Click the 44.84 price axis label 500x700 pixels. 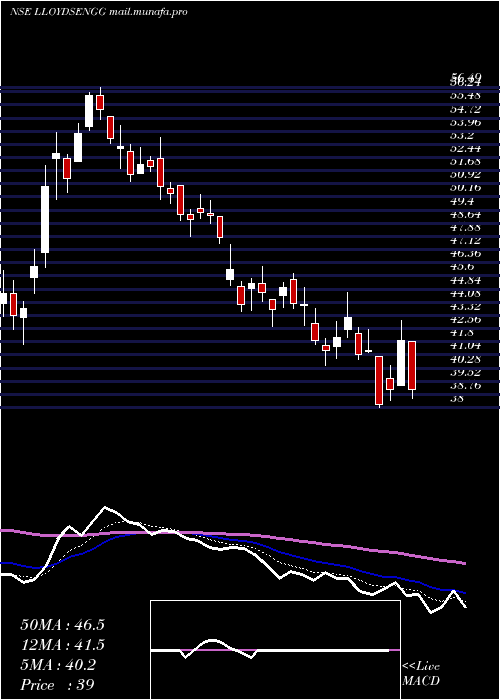pos(465,280)
